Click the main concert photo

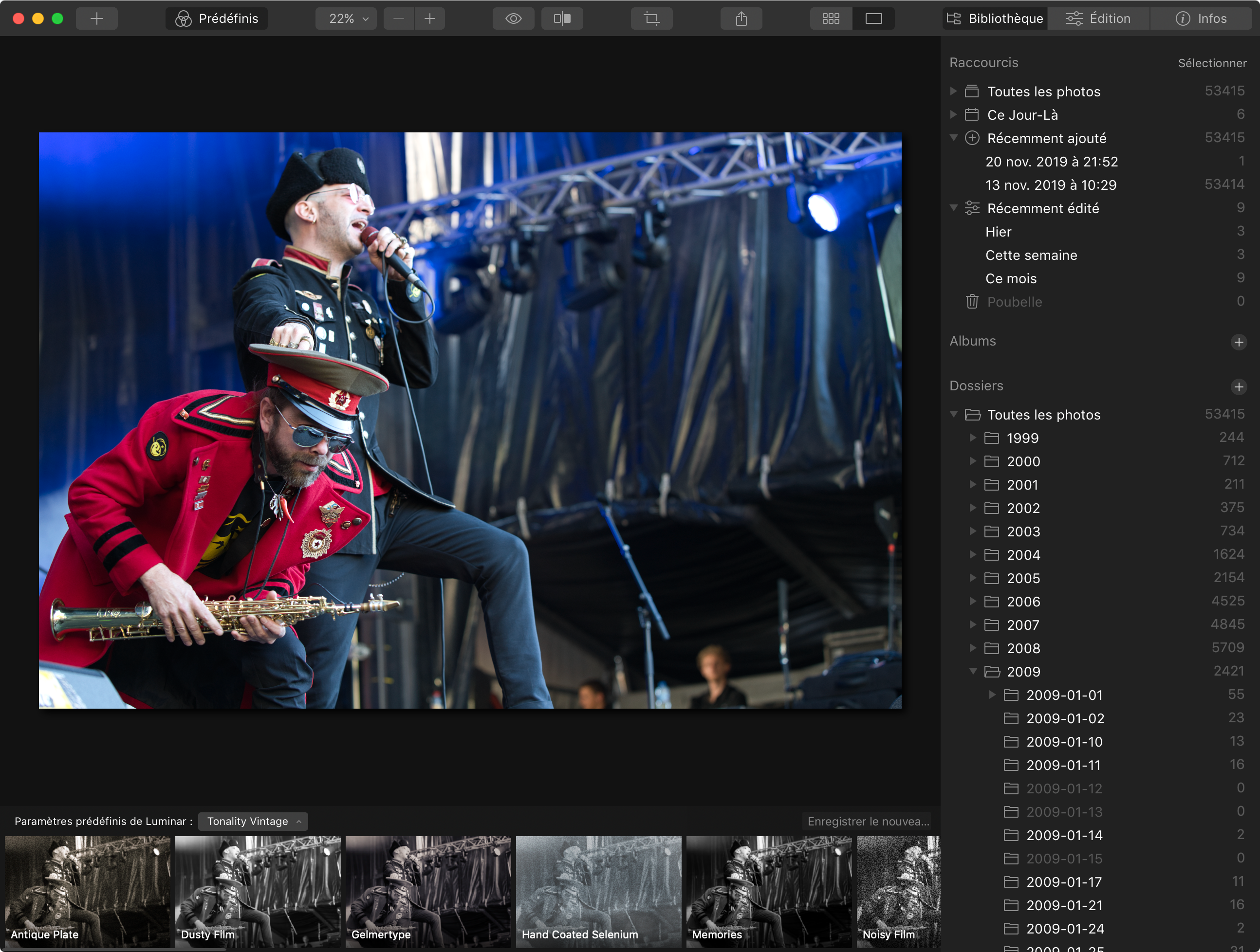click(470, 420)
